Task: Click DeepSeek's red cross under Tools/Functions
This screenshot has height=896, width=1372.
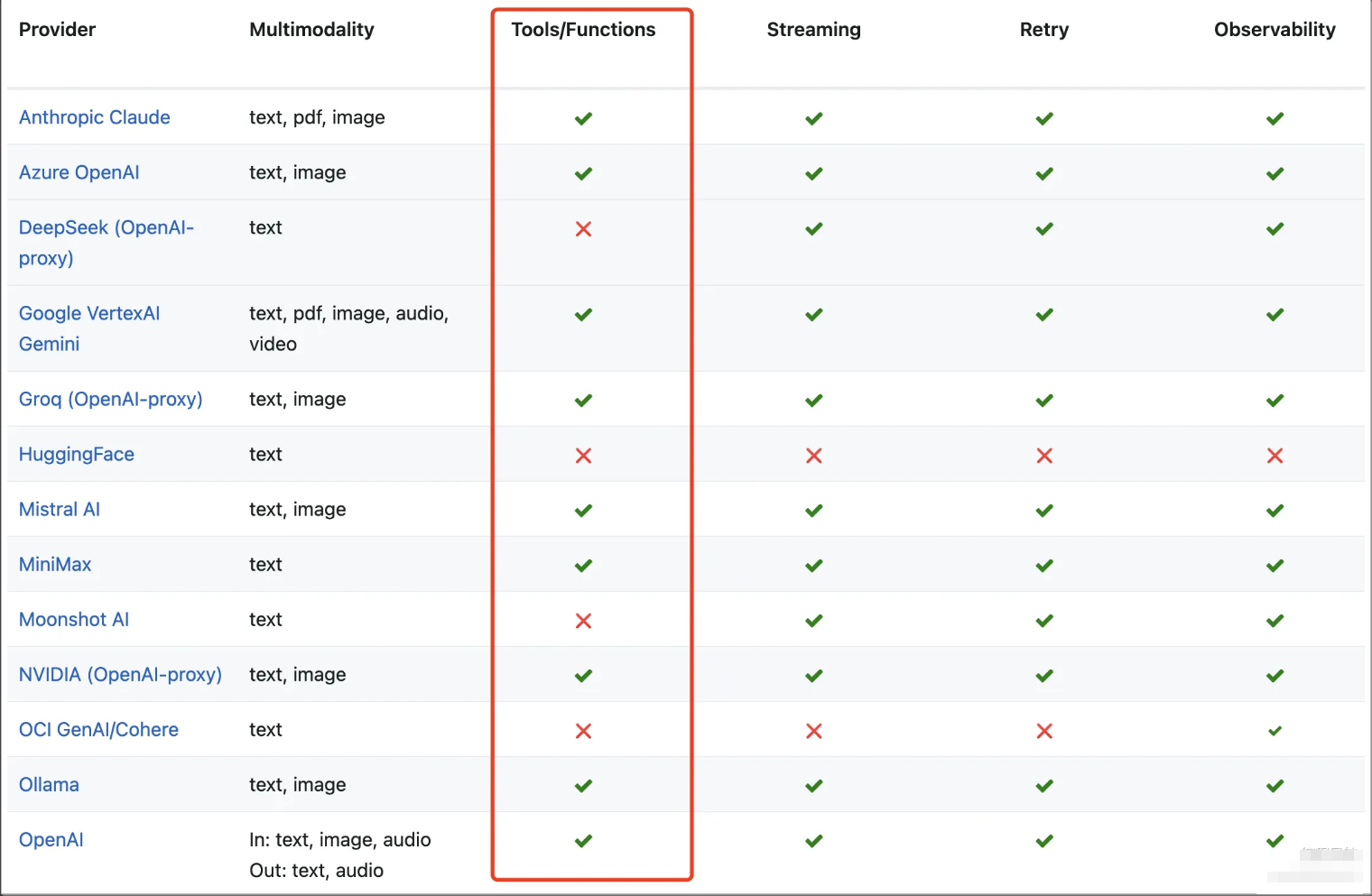Action: (x=583, y=229)
